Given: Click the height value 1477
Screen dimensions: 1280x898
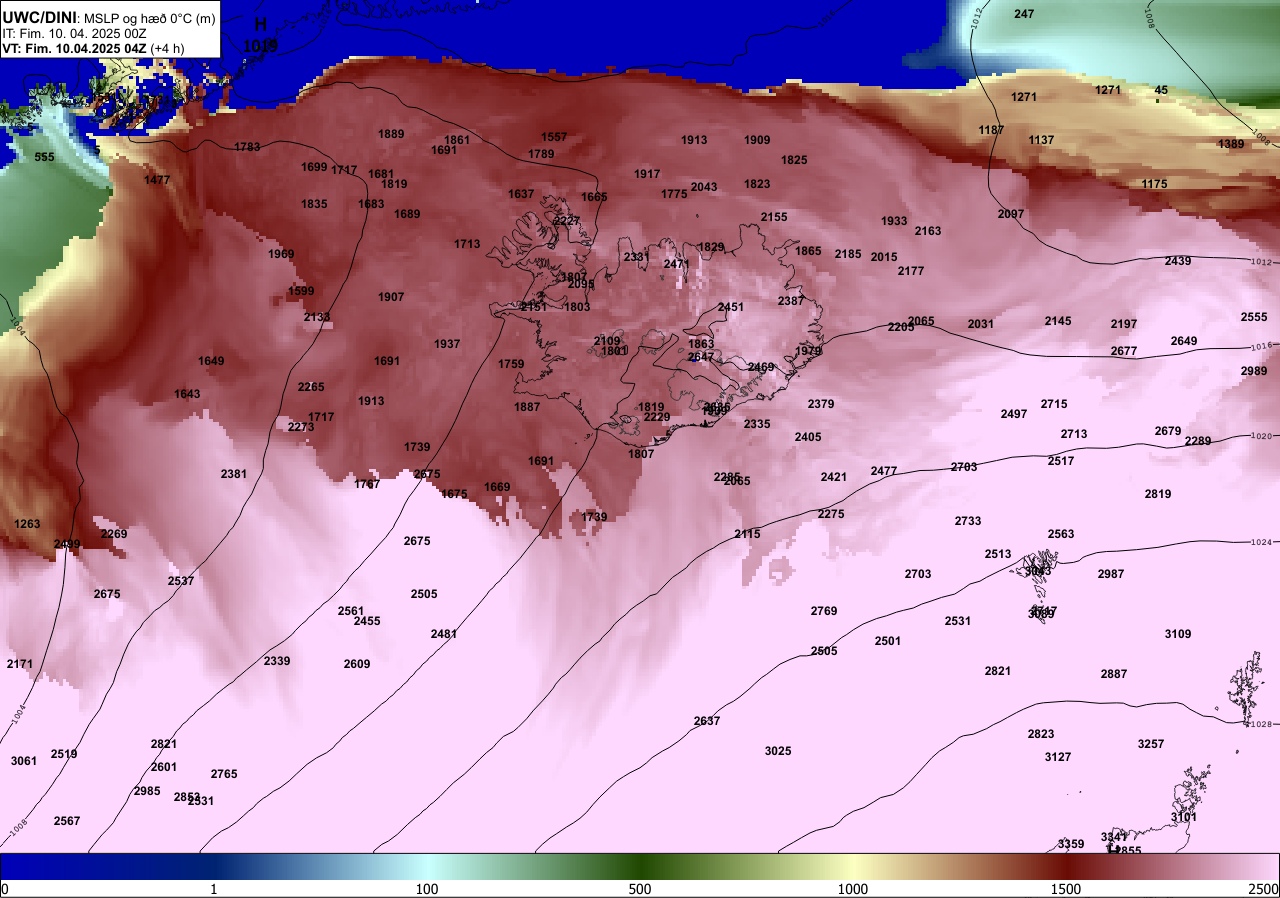Looking at the screenshot, I should pyautogui.click(x=157, y=180).
